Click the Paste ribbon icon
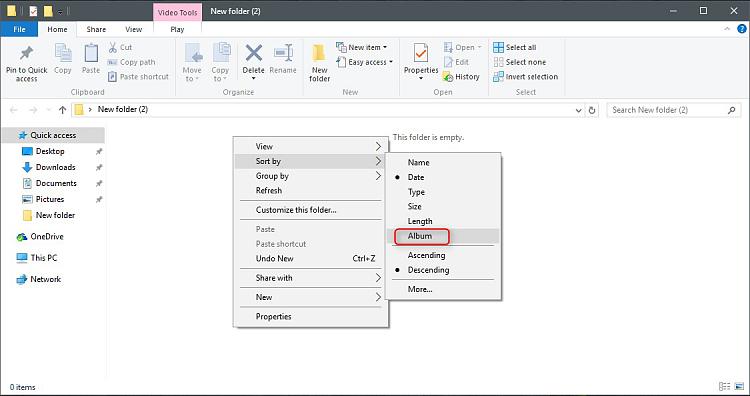750x396 pixels. [91, 53]
